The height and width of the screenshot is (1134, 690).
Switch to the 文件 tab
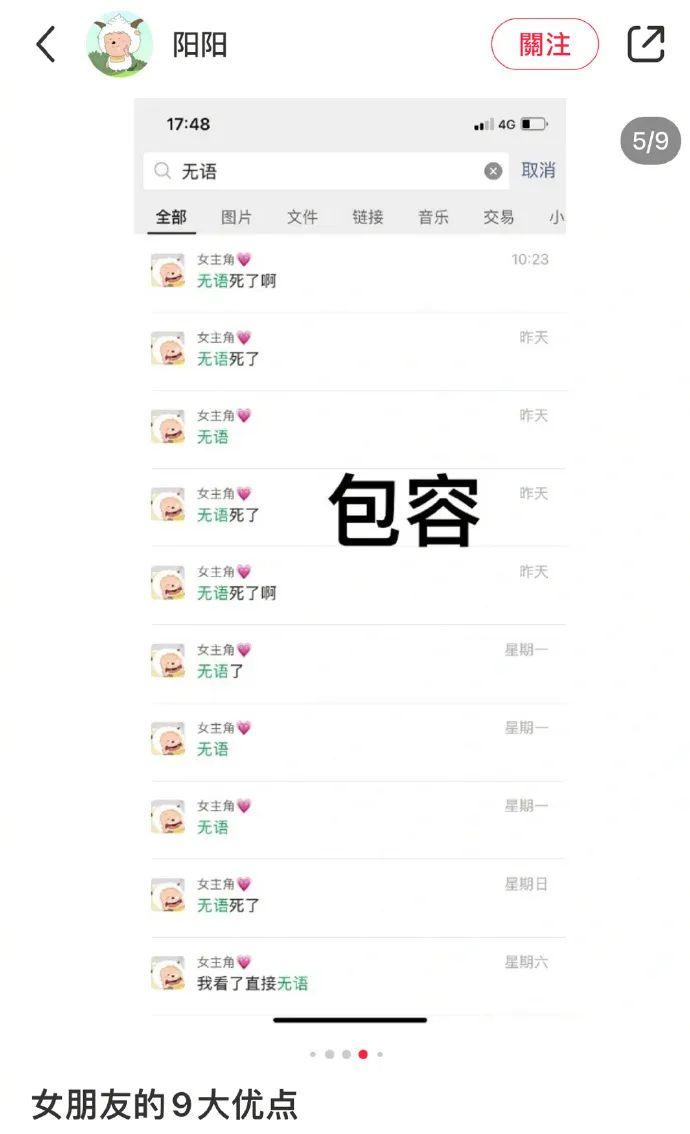(302, 217)
